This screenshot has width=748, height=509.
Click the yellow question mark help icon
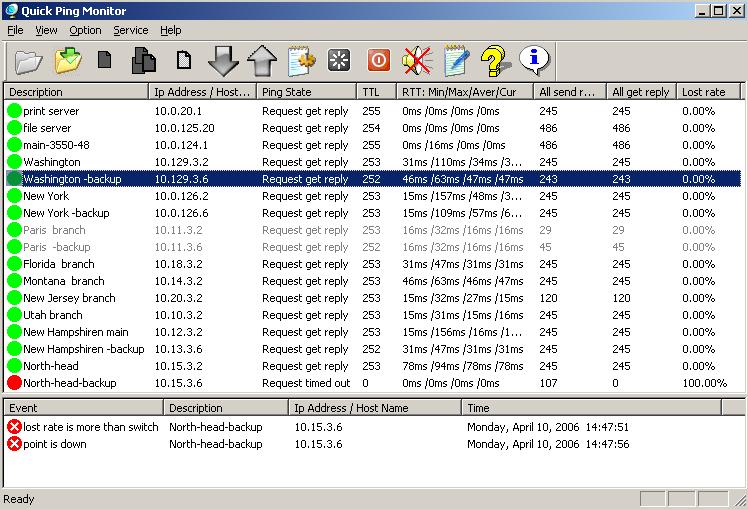point(494,61)
